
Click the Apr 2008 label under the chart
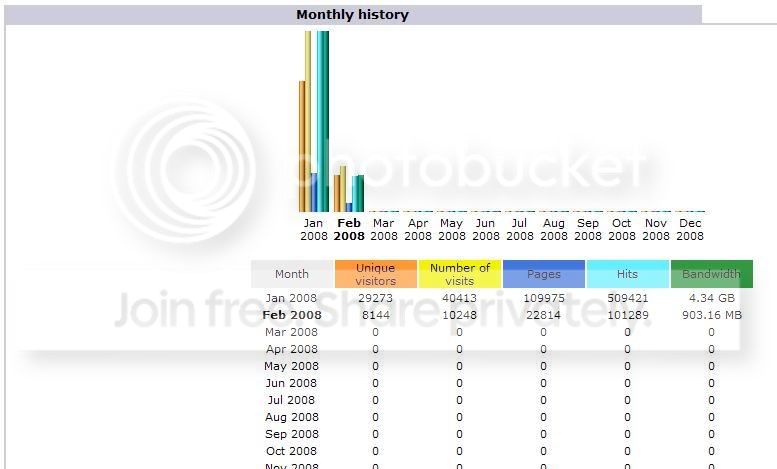tap(418, 230)
